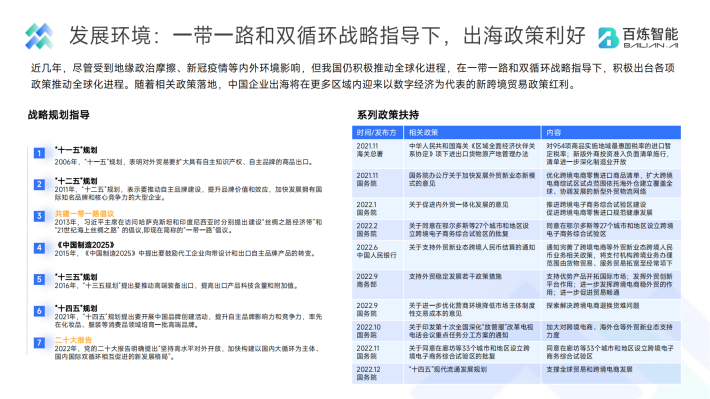Screen dimensions: 710x399
Task: Select the 2022.6 中国人民银行 table row
Action: pos(516,255)
